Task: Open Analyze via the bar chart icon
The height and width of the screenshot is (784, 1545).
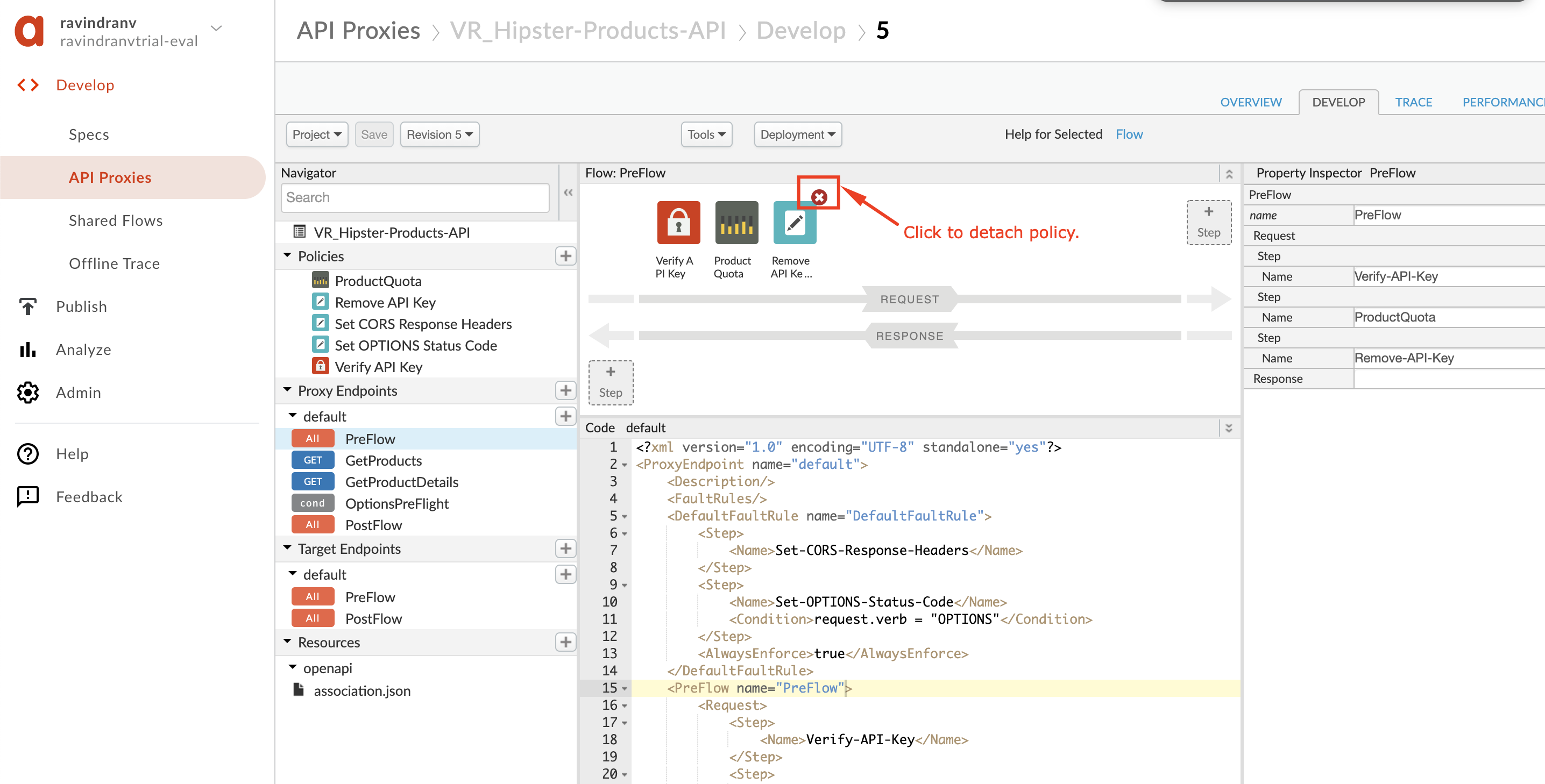Action: 27,350
